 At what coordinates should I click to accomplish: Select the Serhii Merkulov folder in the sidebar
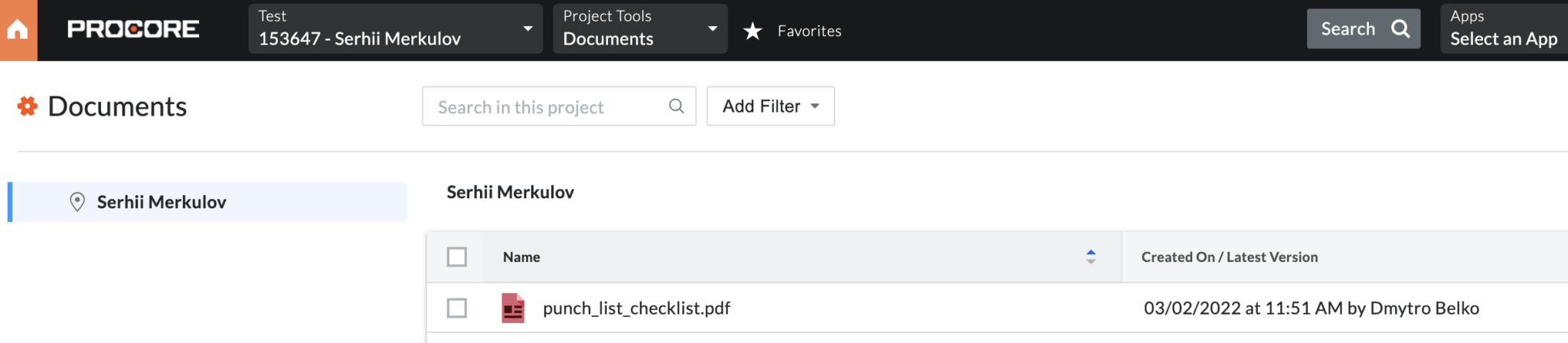pyautogui.click(x=162, y=202)
